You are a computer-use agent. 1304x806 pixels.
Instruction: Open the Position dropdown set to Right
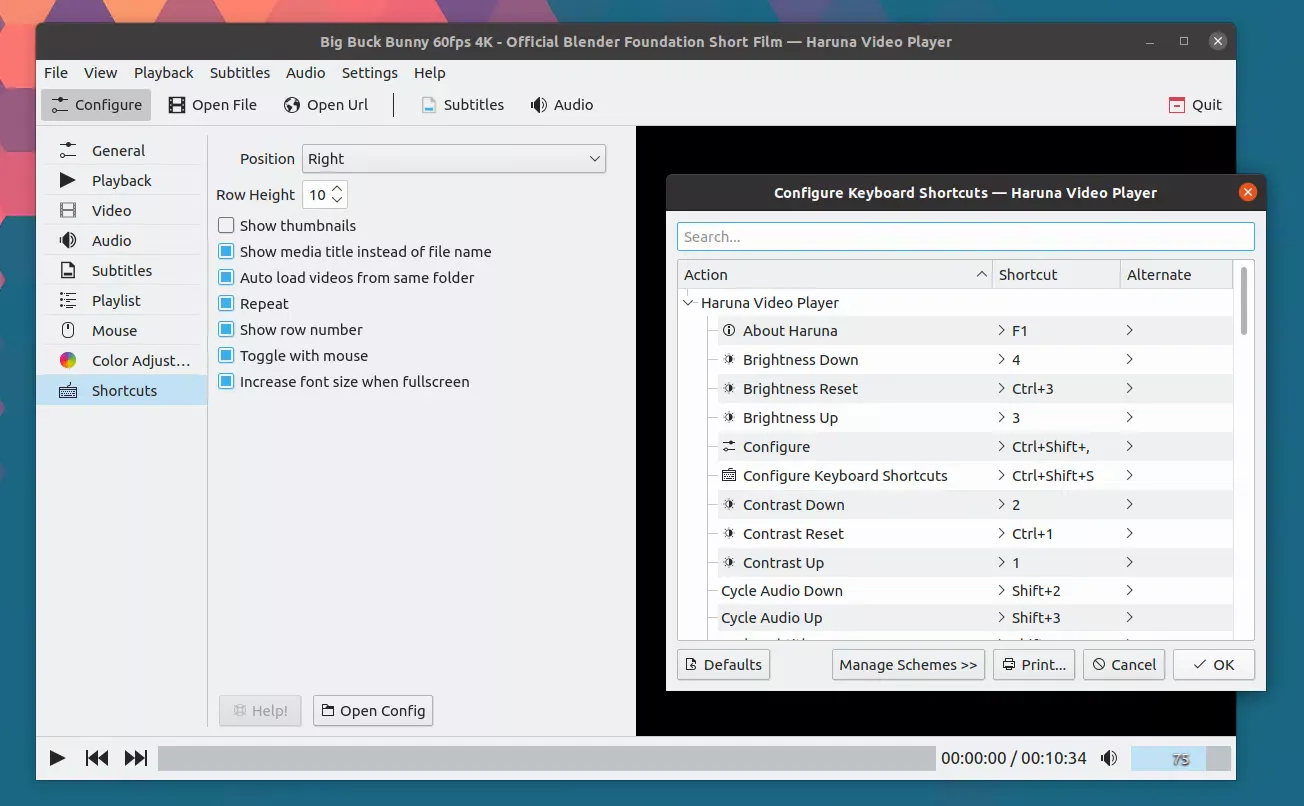click(x=453, y=159)
